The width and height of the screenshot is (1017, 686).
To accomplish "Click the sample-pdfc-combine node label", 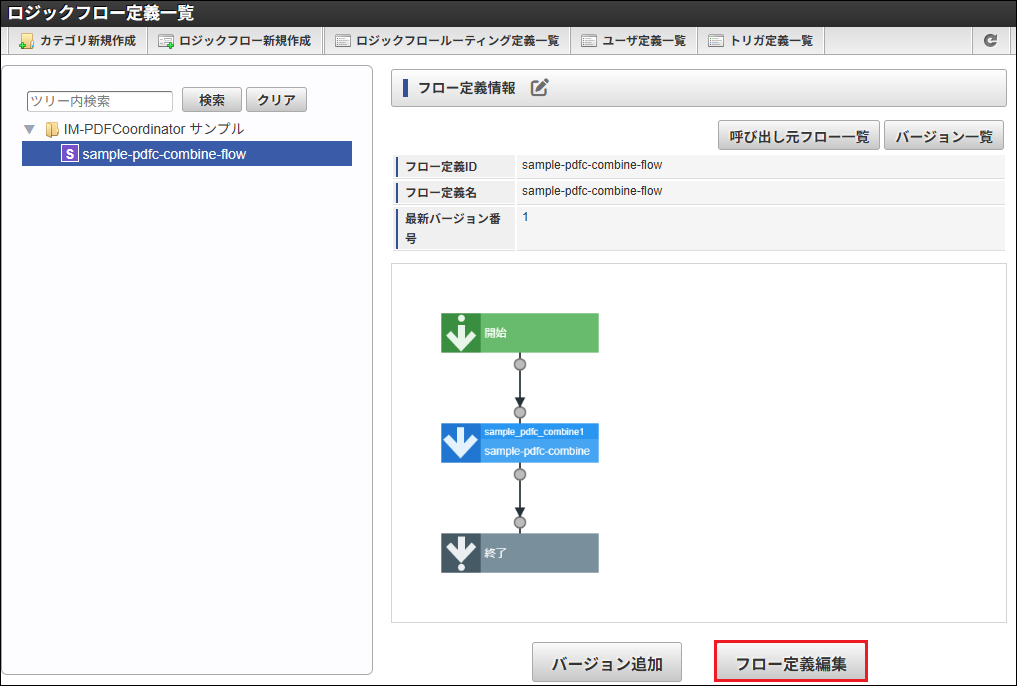I will pos(537,451).
